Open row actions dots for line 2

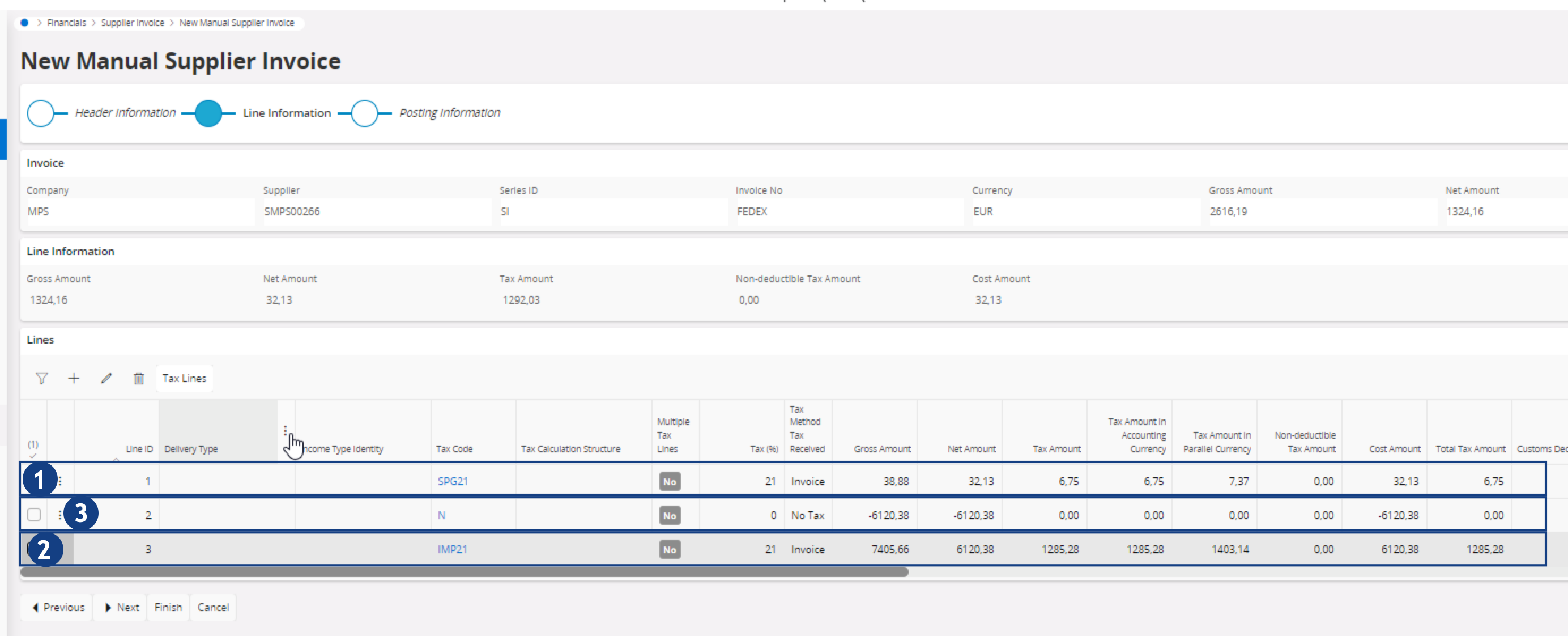pos(59,515)
